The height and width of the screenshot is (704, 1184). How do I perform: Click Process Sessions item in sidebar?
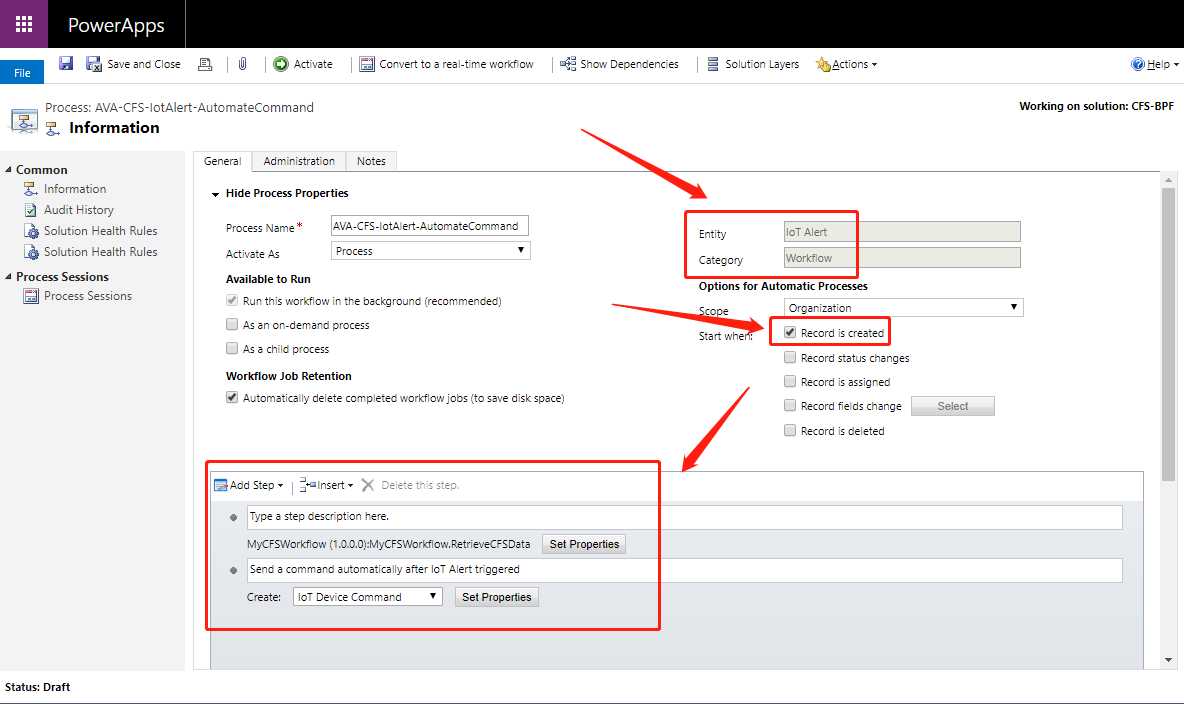tap(88, 296)
